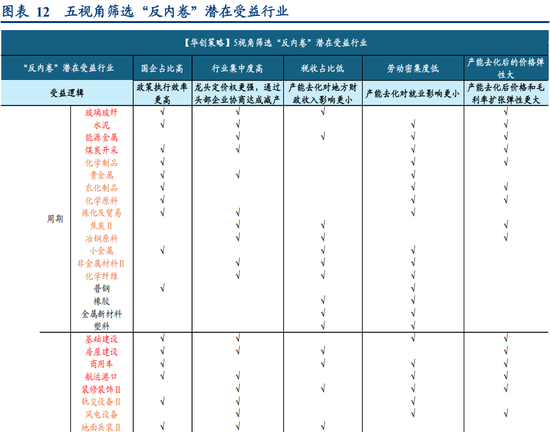Click the cell '龙头定价权更强，通过头部企业协商达成减产'
Viewport: 550px width, 432px height.
point(237,93)
